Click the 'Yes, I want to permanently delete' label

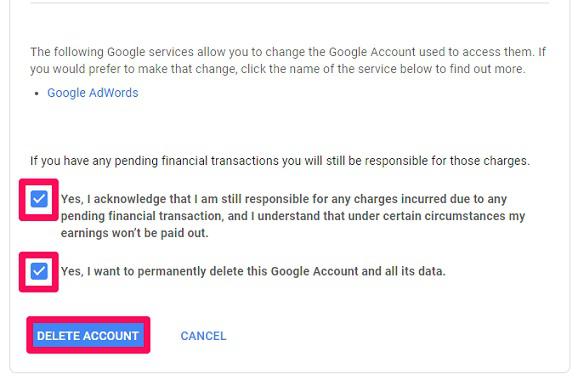coord(253,272)
